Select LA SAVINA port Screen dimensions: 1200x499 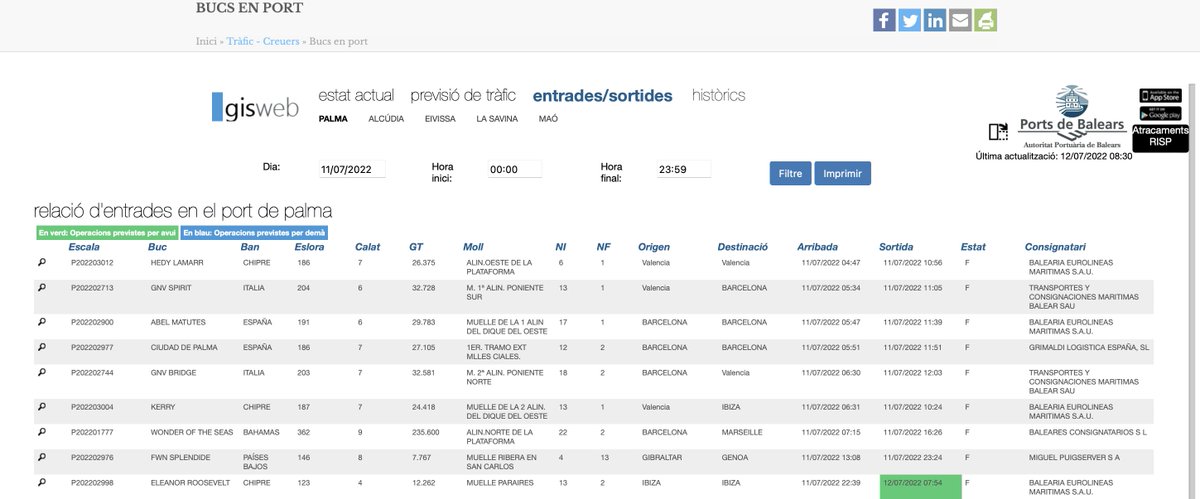497,118
